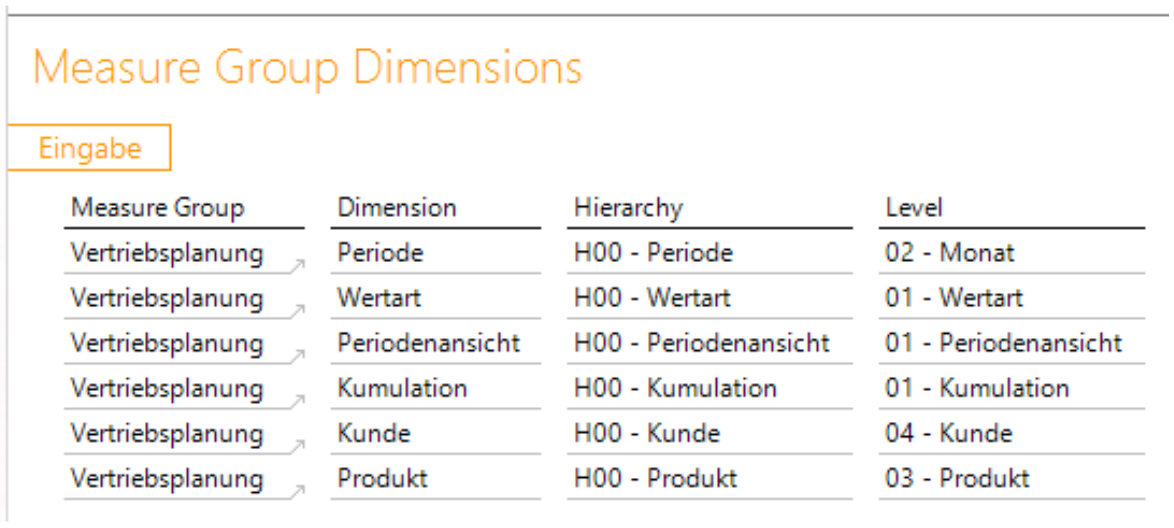The height and width of the screenshot is (528, 1174).
Task: Click the 02 - Monat level cell
Action: click(x=949, y=253)
